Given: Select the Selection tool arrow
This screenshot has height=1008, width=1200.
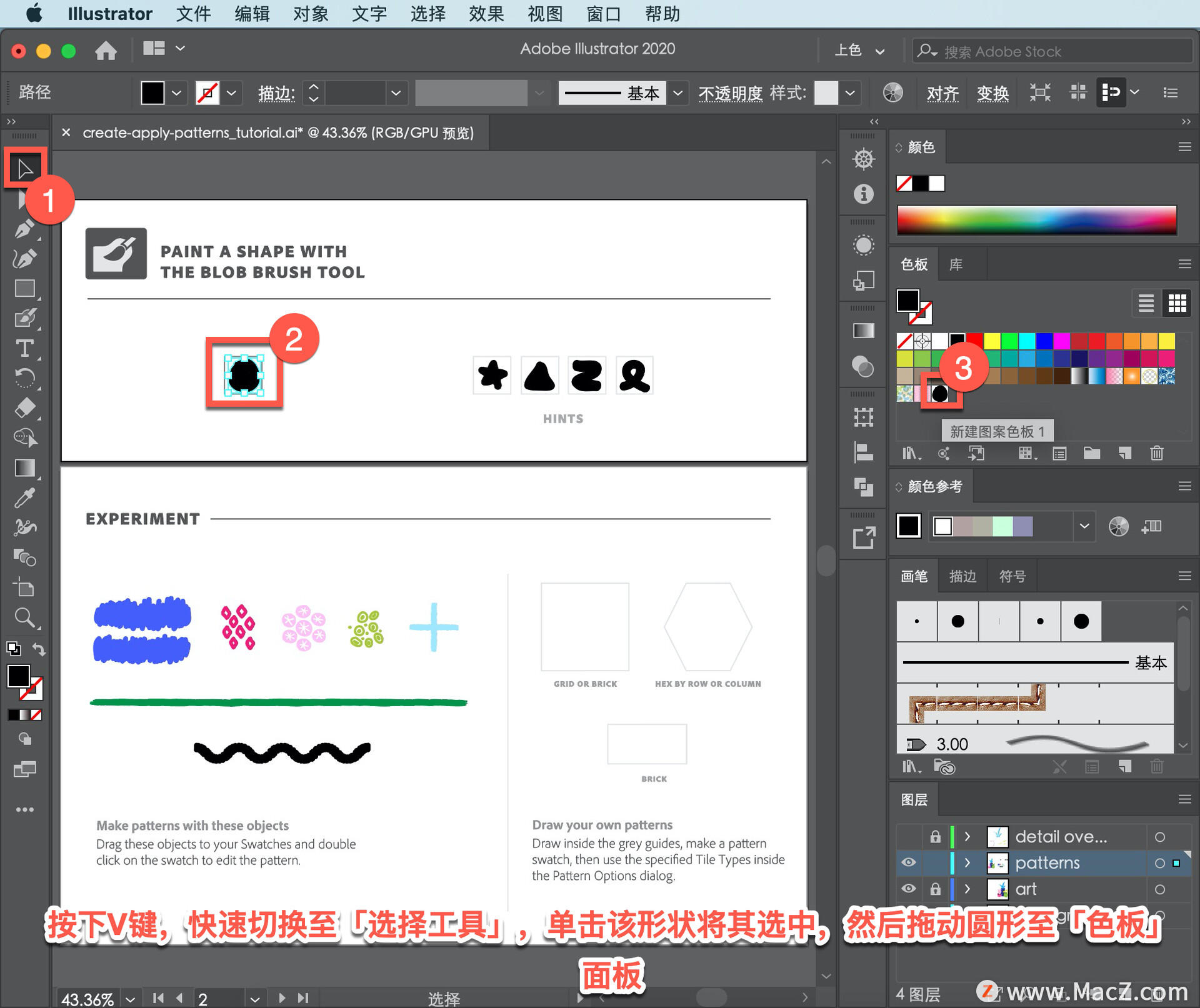Looking at the screenshot, I should tap(25, 169).
